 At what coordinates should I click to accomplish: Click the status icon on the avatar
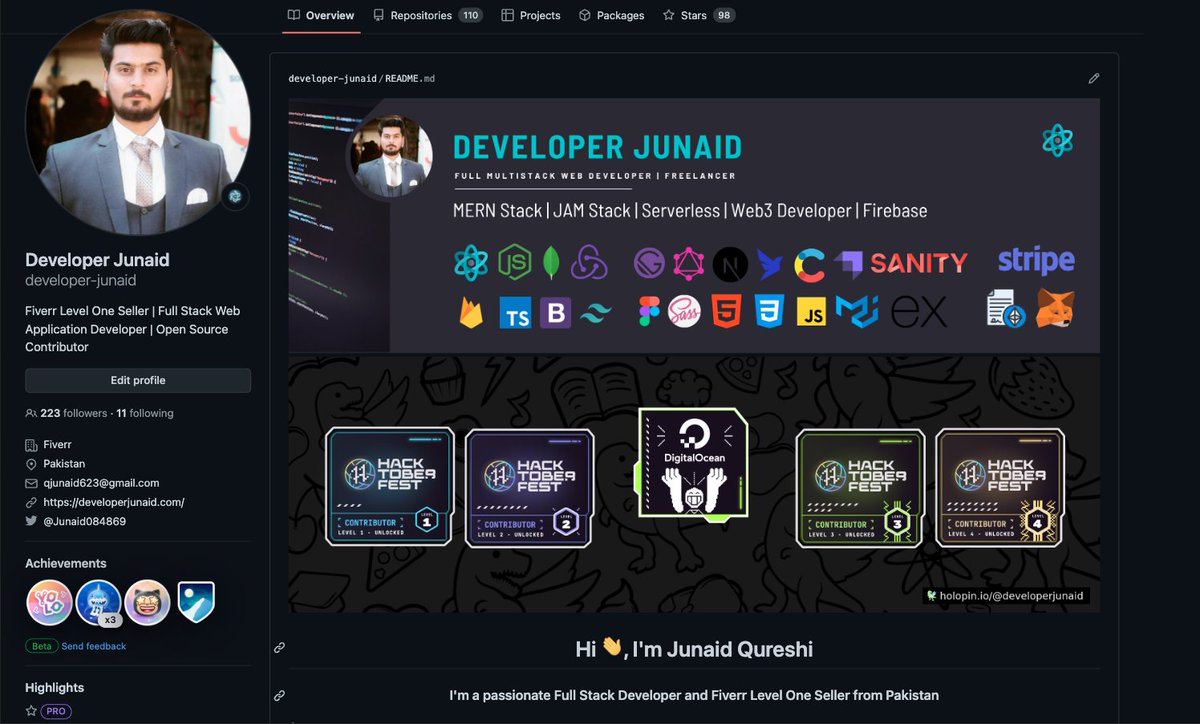(x=234, y=197)
